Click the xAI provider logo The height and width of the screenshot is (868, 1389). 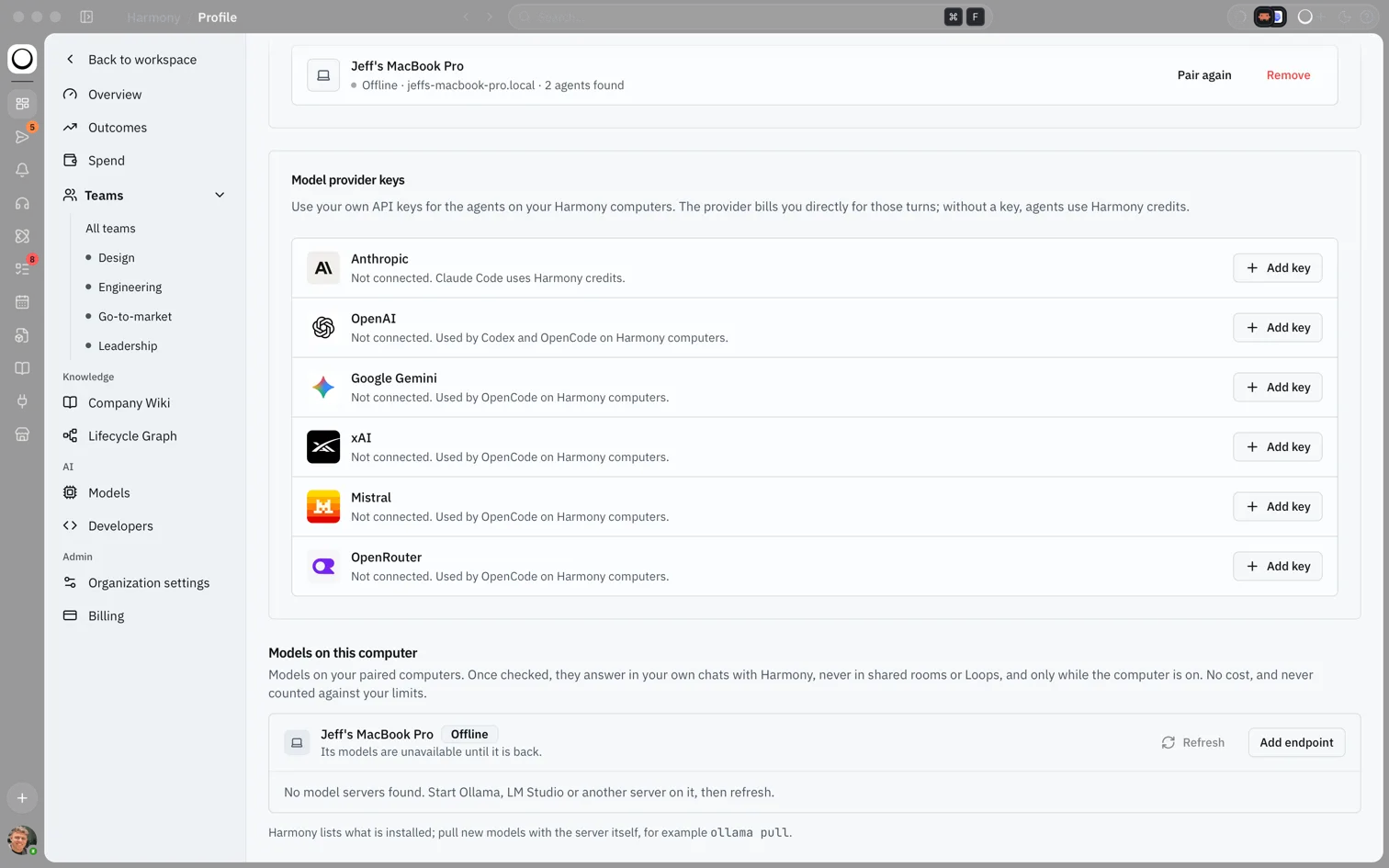(323, 447)
